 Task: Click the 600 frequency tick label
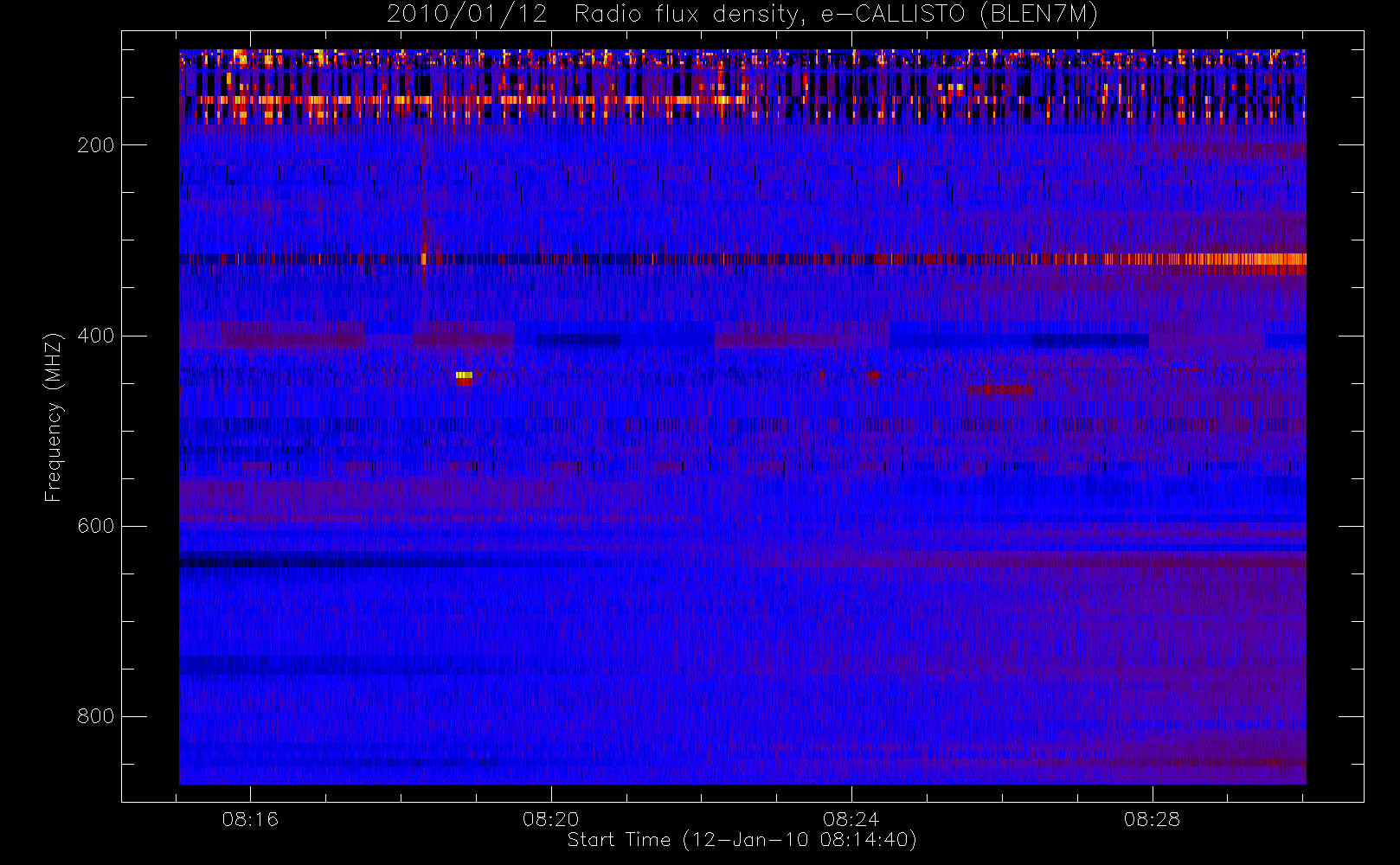coord(95,526)
